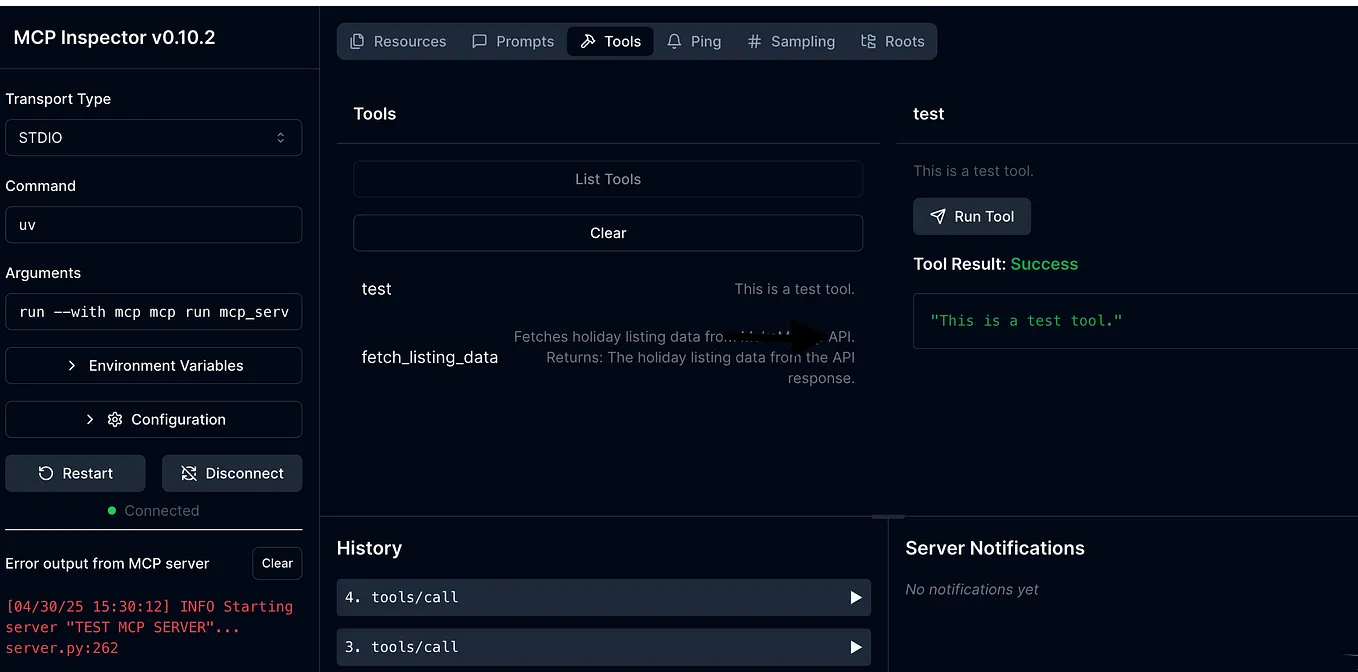This screenshot has height=672, width=1358.
Task: Switch to the Resources tab
Action: point(398,41)
